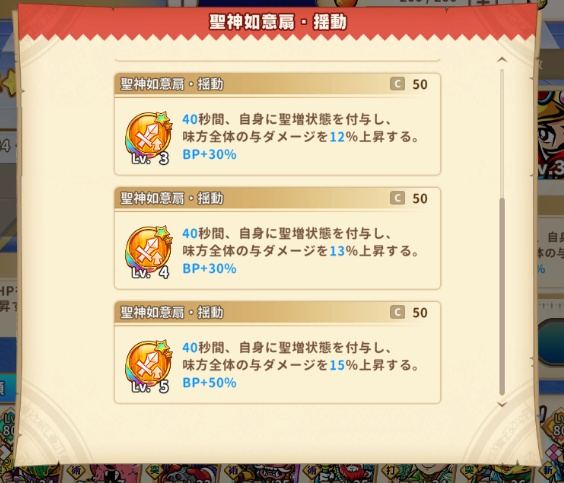
Task: Click the 13% damage increase description text
Action: point(301,251)
